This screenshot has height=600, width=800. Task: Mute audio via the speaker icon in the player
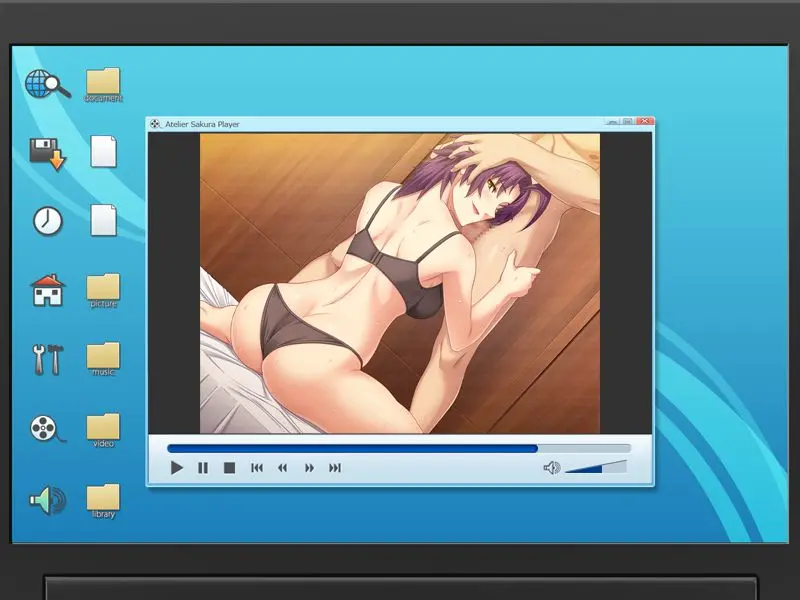(x=552, y=467)
